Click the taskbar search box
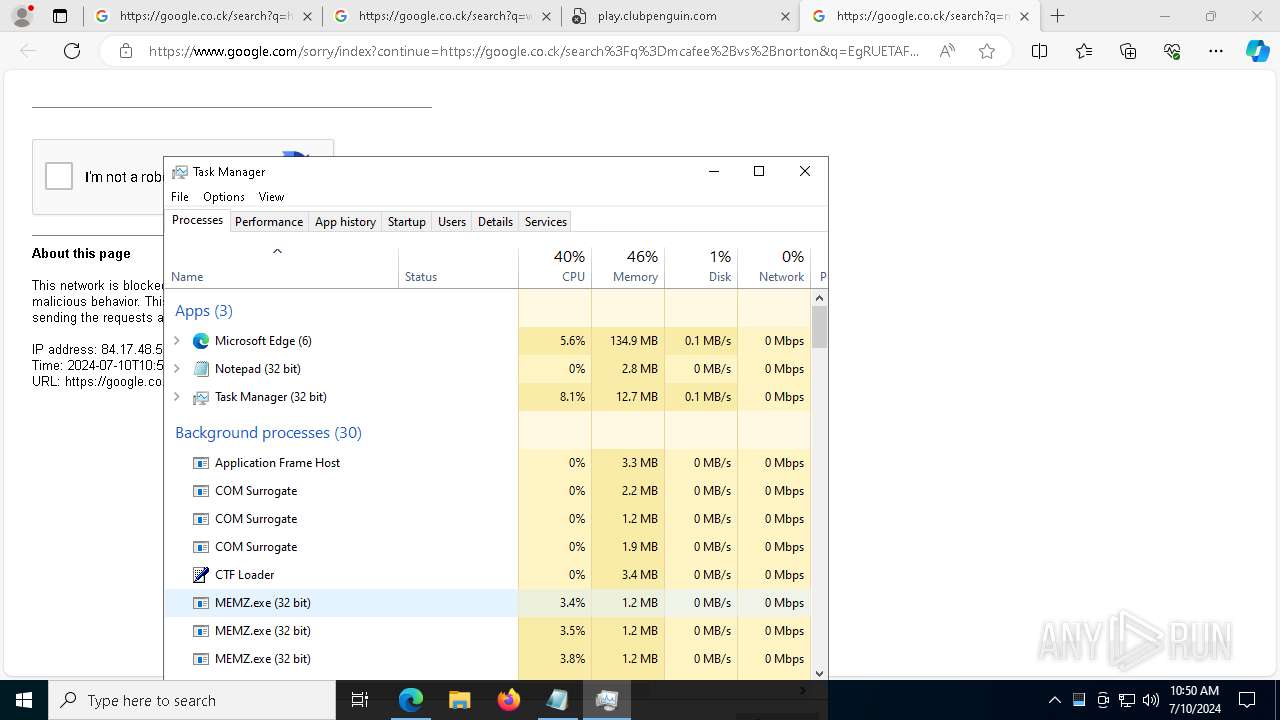 tap(192, 700)
